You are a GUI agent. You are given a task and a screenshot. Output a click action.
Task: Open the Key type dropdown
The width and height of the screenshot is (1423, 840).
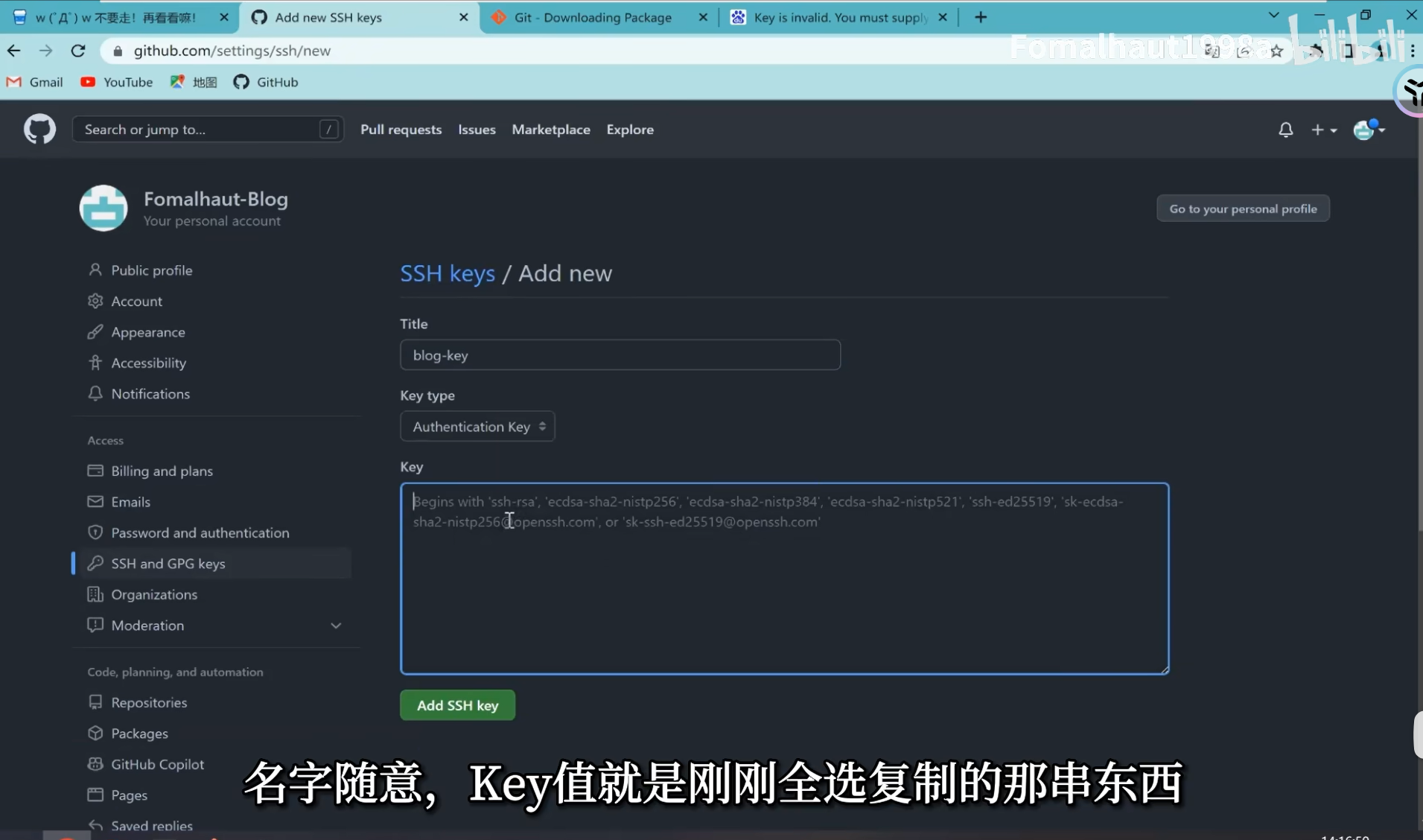(x=477, y=426)
